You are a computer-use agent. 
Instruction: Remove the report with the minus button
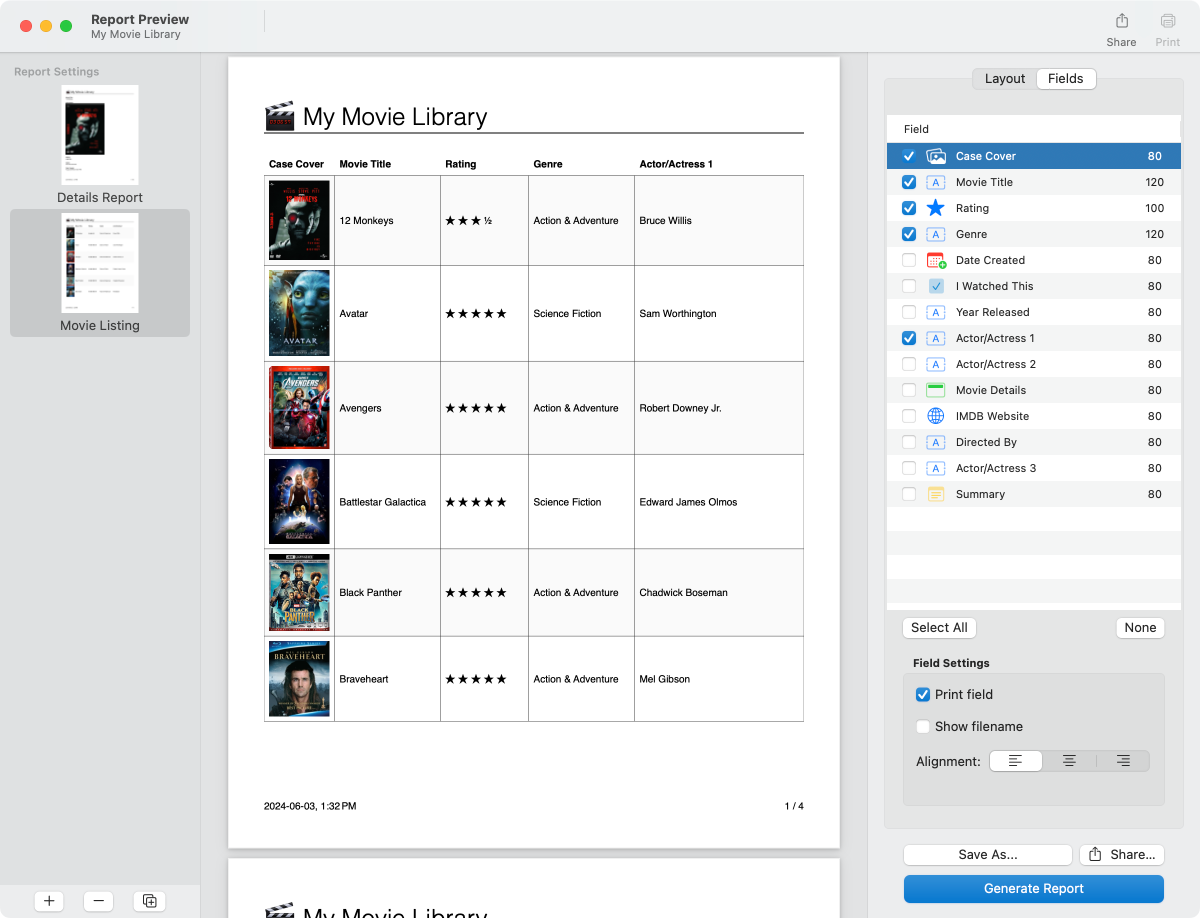(98, 901)
